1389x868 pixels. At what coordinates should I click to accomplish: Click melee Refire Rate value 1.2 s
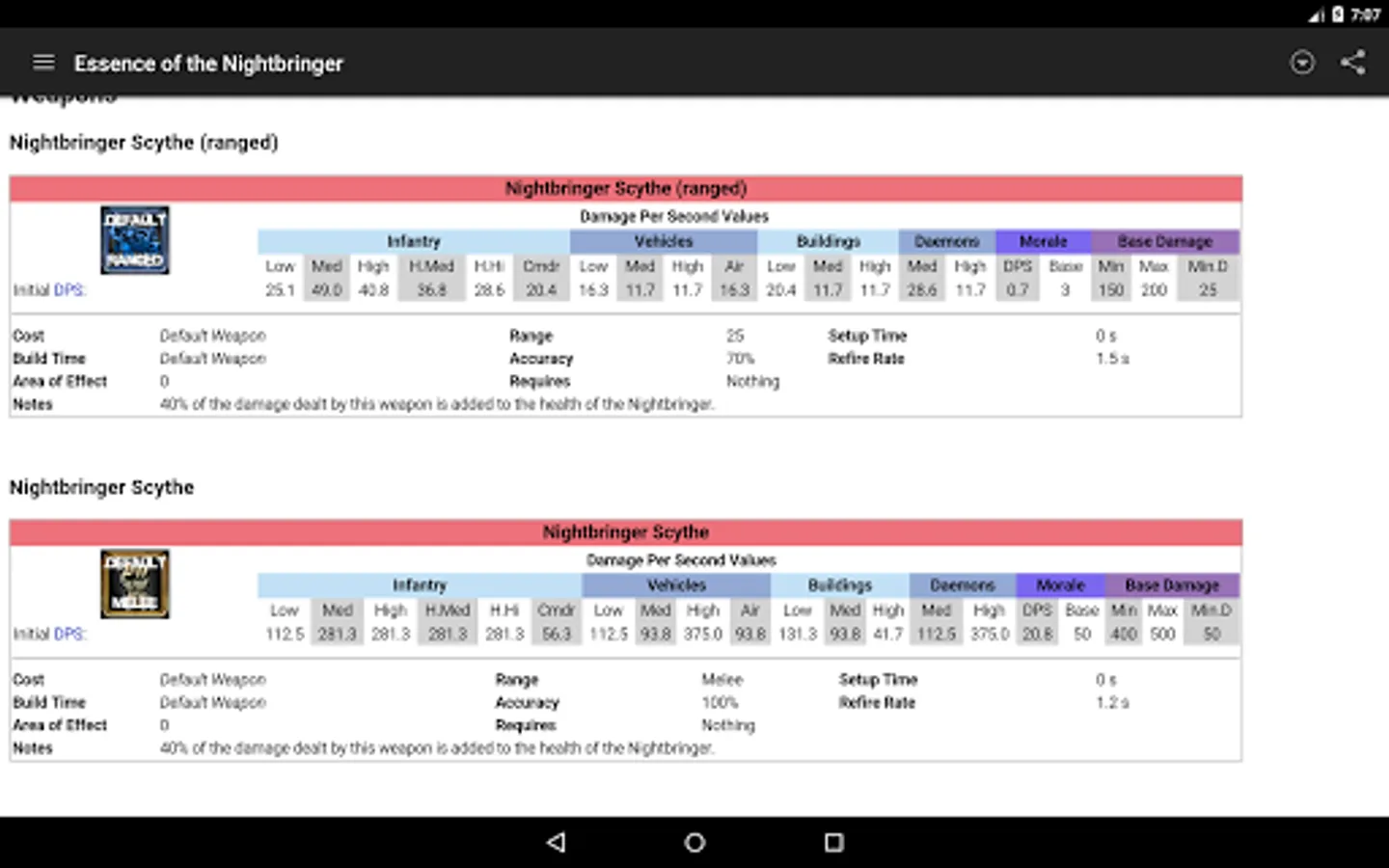pyautogui.click(x=1112, y=702)
